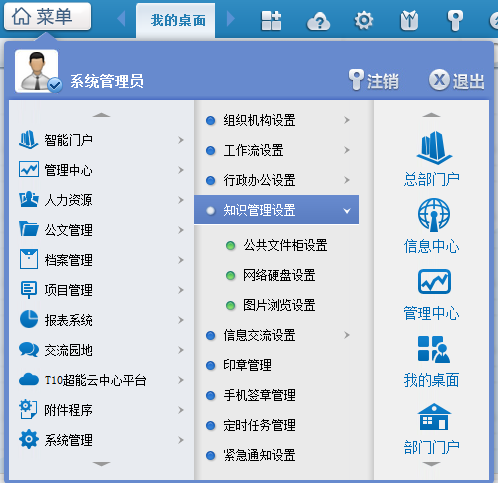Image resolution: width=498 pixels, height=483 pixels.
Task: Open the 信息中心 globe icon
Action: pos(434,215)
